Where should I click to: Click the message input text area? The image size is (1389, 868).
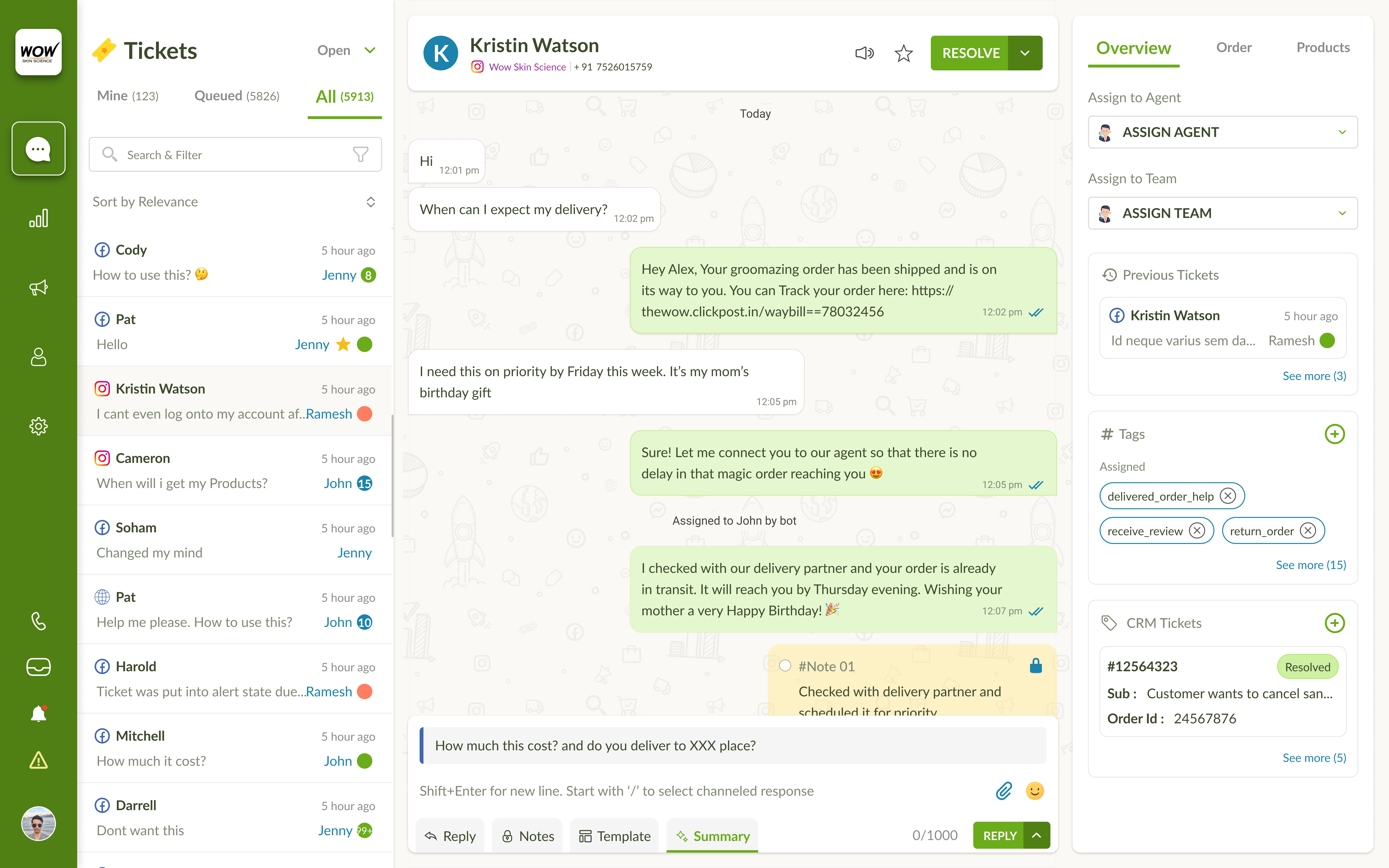(x=700, y=791)
